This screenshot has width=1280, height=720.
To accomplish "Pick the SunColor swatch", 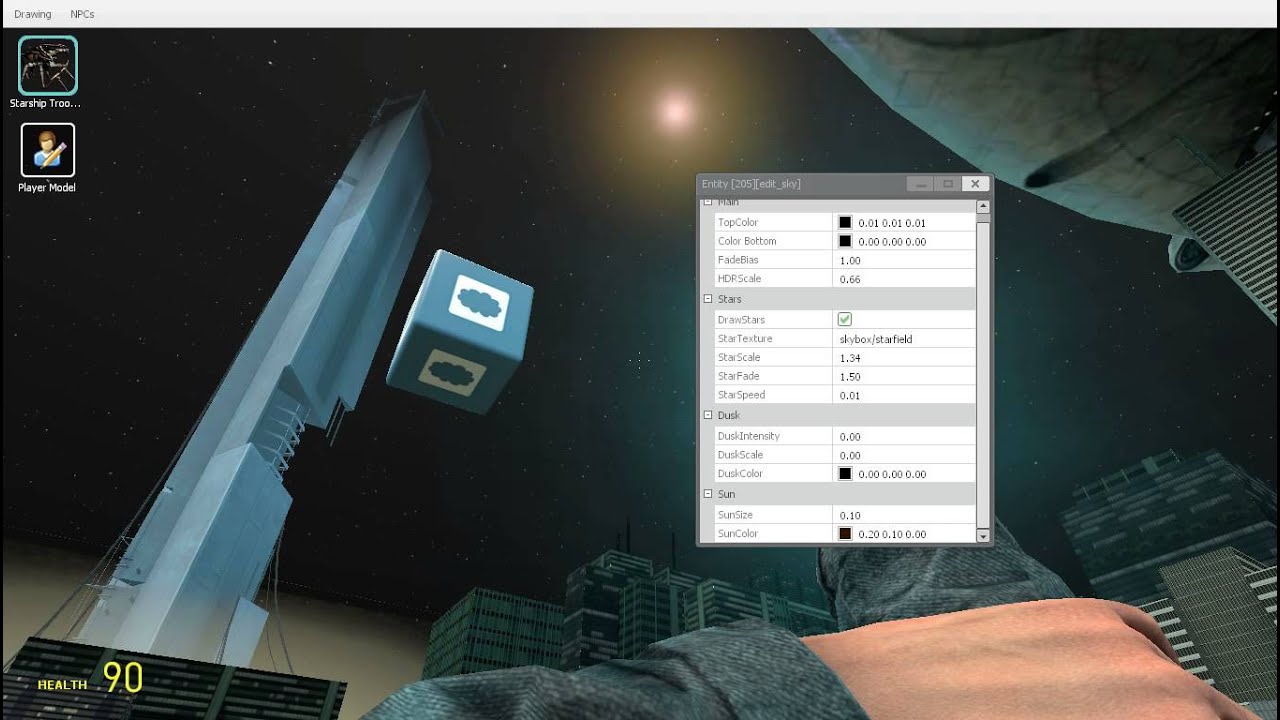I will point(845,534).
